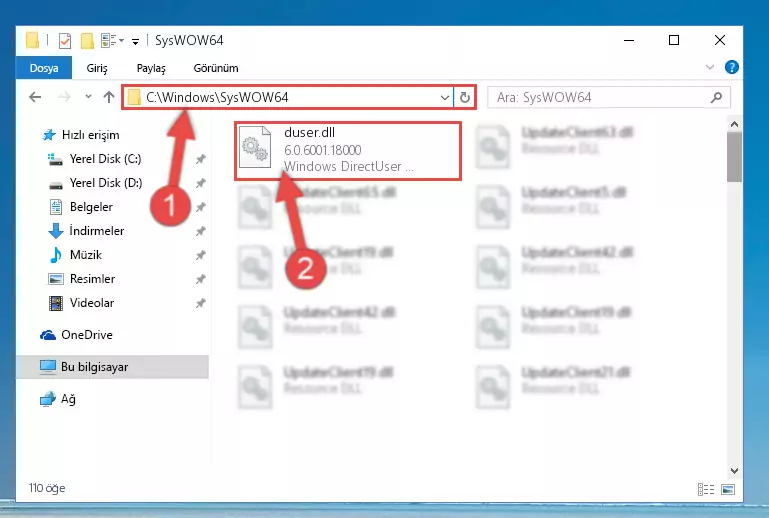Click the Ara: SysWOW64 search box
This screenshot has height=518, width=769.
tap(609, 97)
